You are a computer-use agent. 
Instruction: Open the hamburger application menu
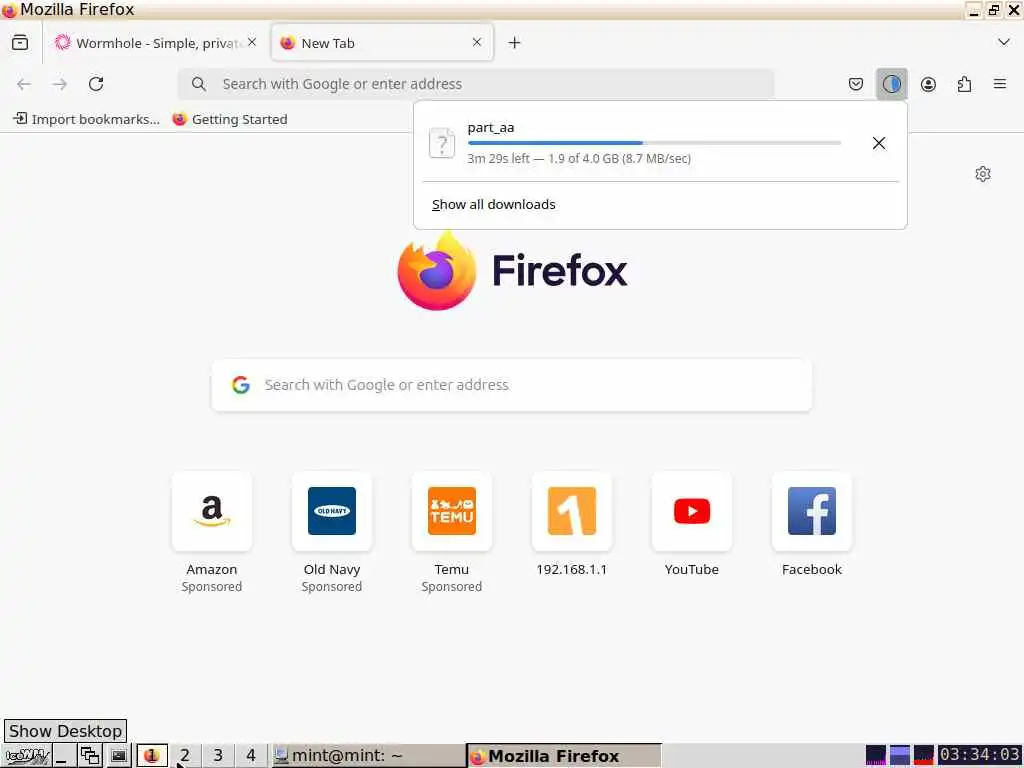1000,84
